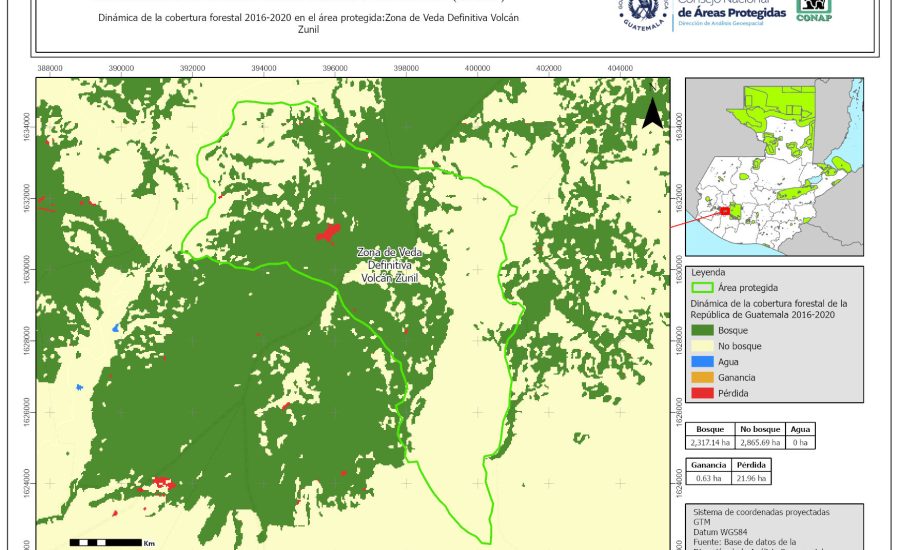Click the Pérdida 21.96 ha table cell

point(751,478)
